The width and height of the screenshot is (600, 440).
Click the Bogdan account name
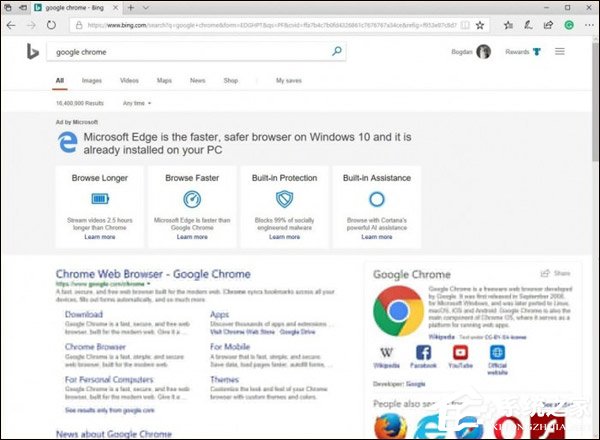click(462, 52)
